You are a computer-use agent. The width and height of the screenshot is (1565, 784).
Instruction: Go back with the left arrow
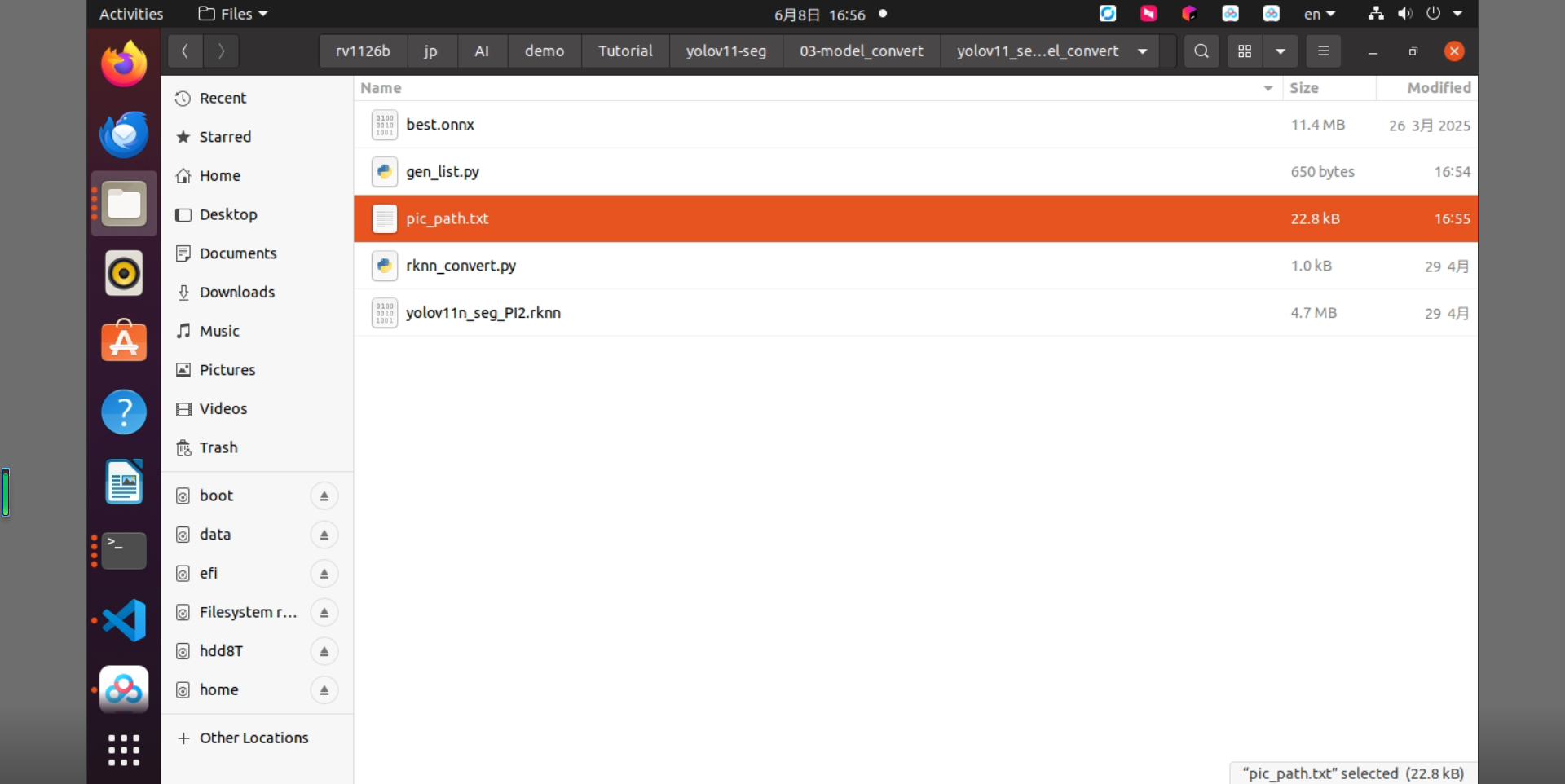coord(186,51)
